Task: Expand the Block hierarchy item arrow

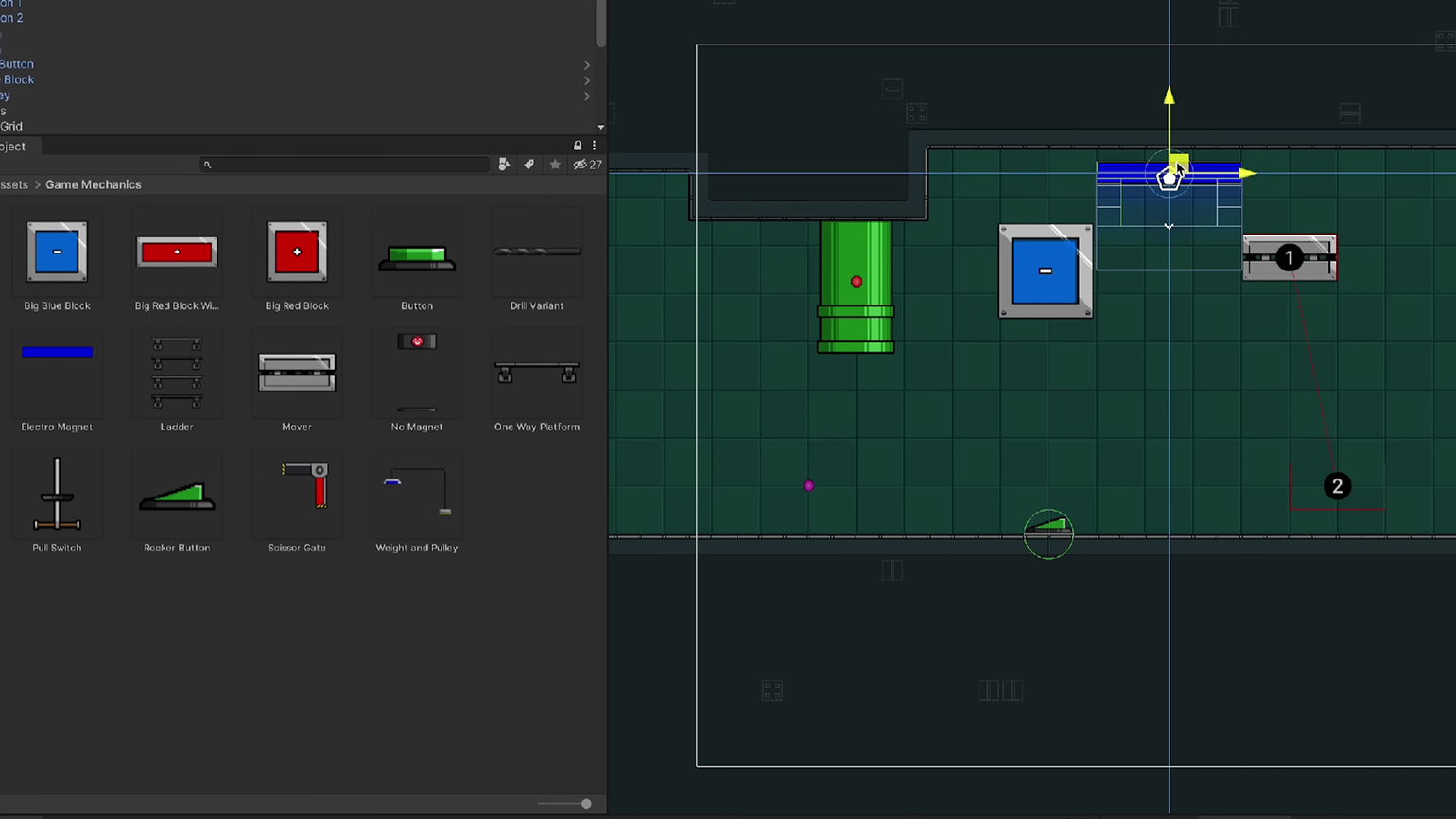Action: click(587, 80)
